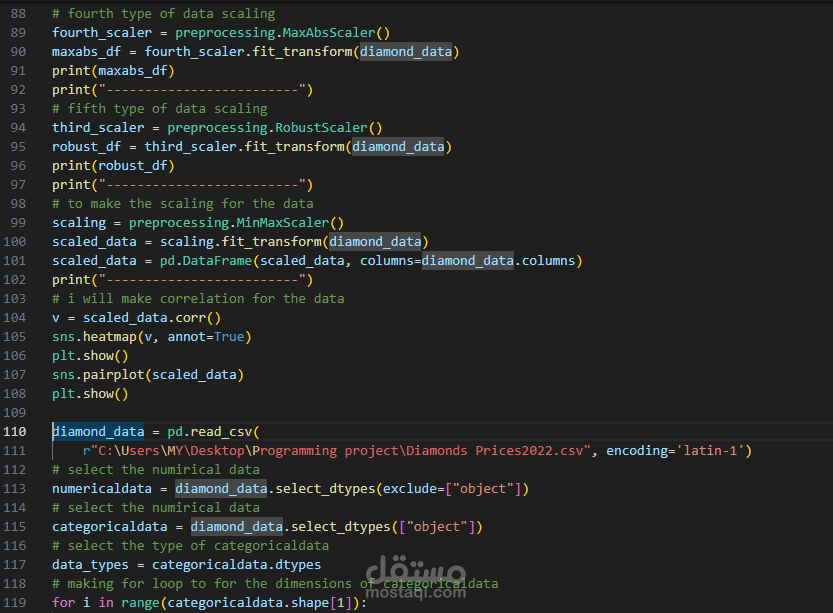Click line number 110 in the gutter

coord(14,431)
